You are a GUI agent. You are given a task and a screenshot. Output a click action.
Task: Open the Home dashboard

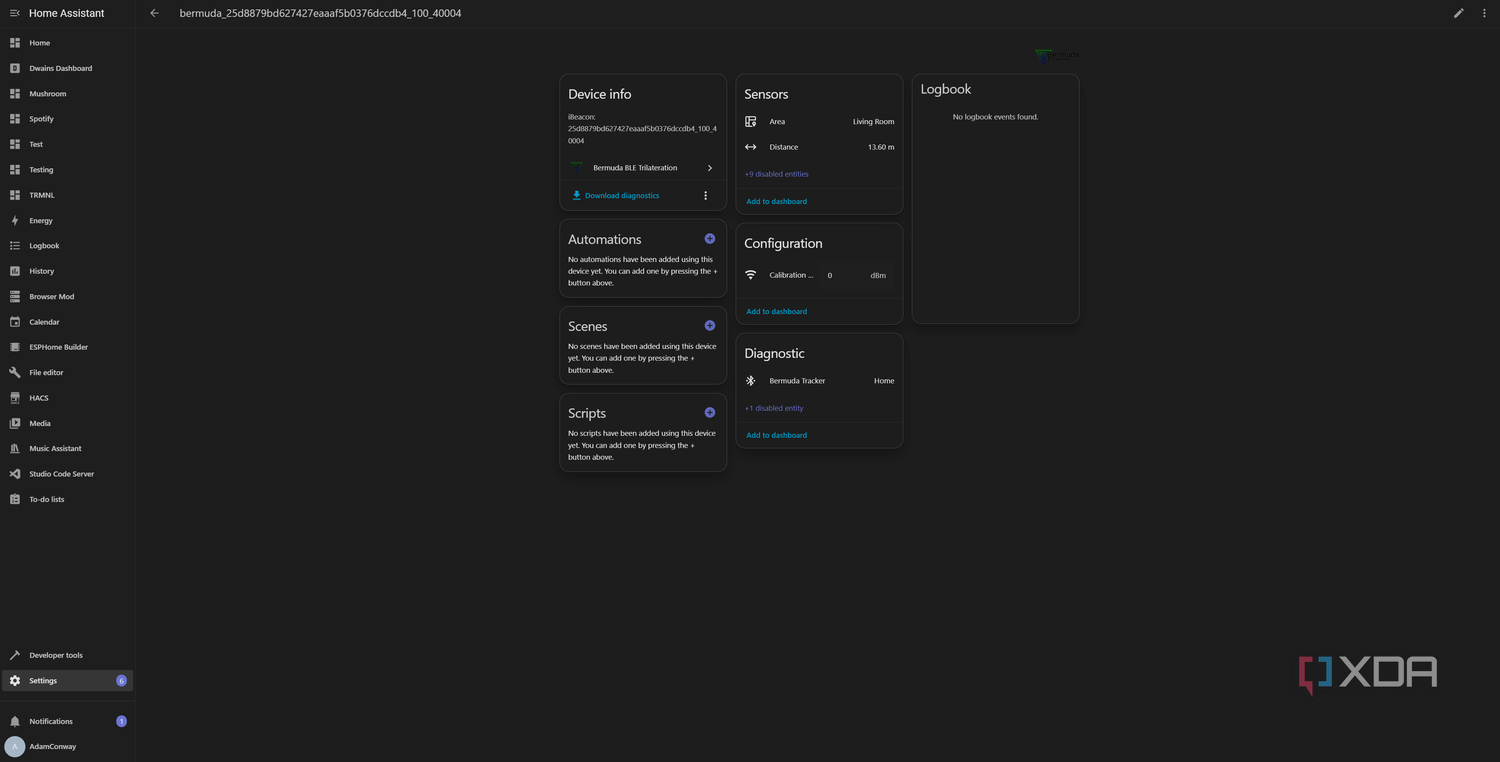point(67,43)
